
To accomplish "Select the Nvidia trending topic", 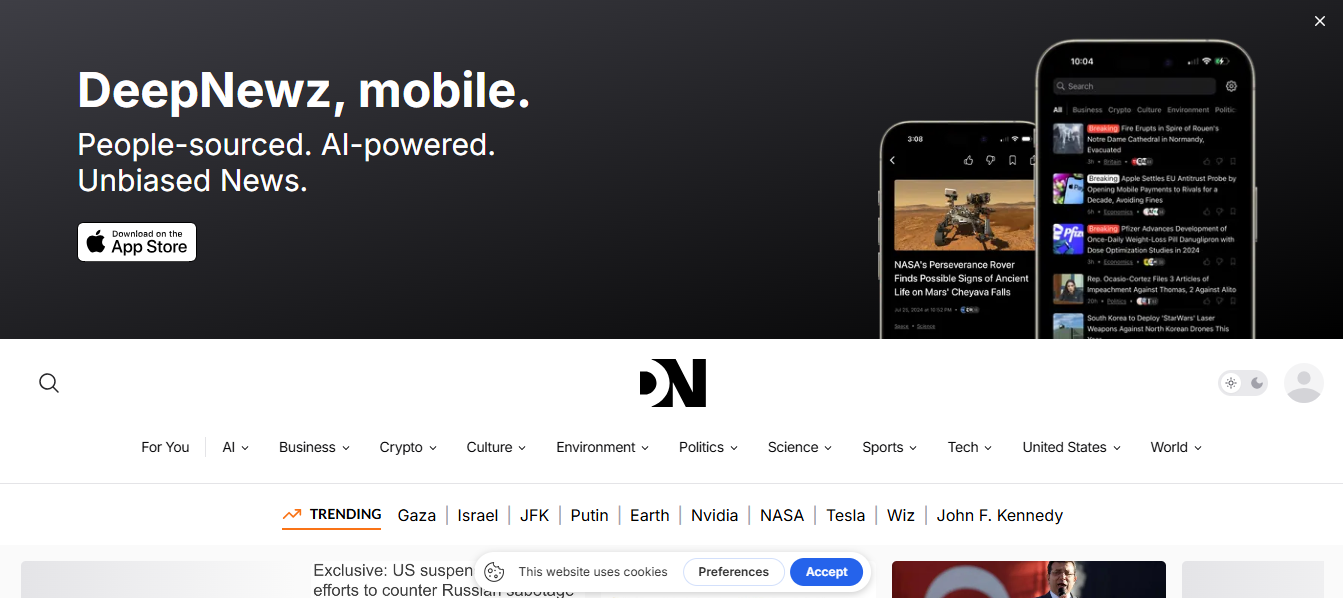I will [x=714, y=515].
